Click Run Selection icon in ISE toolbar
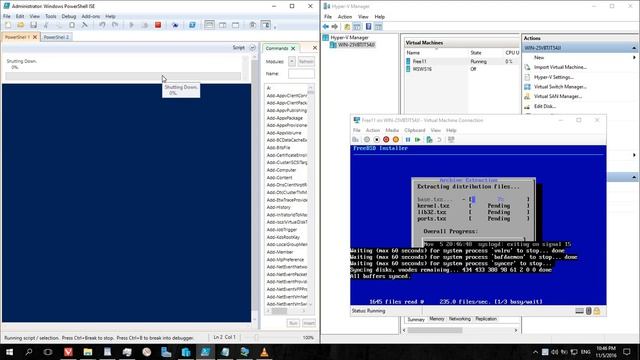 pyautogui.click(x=144, y=25)
